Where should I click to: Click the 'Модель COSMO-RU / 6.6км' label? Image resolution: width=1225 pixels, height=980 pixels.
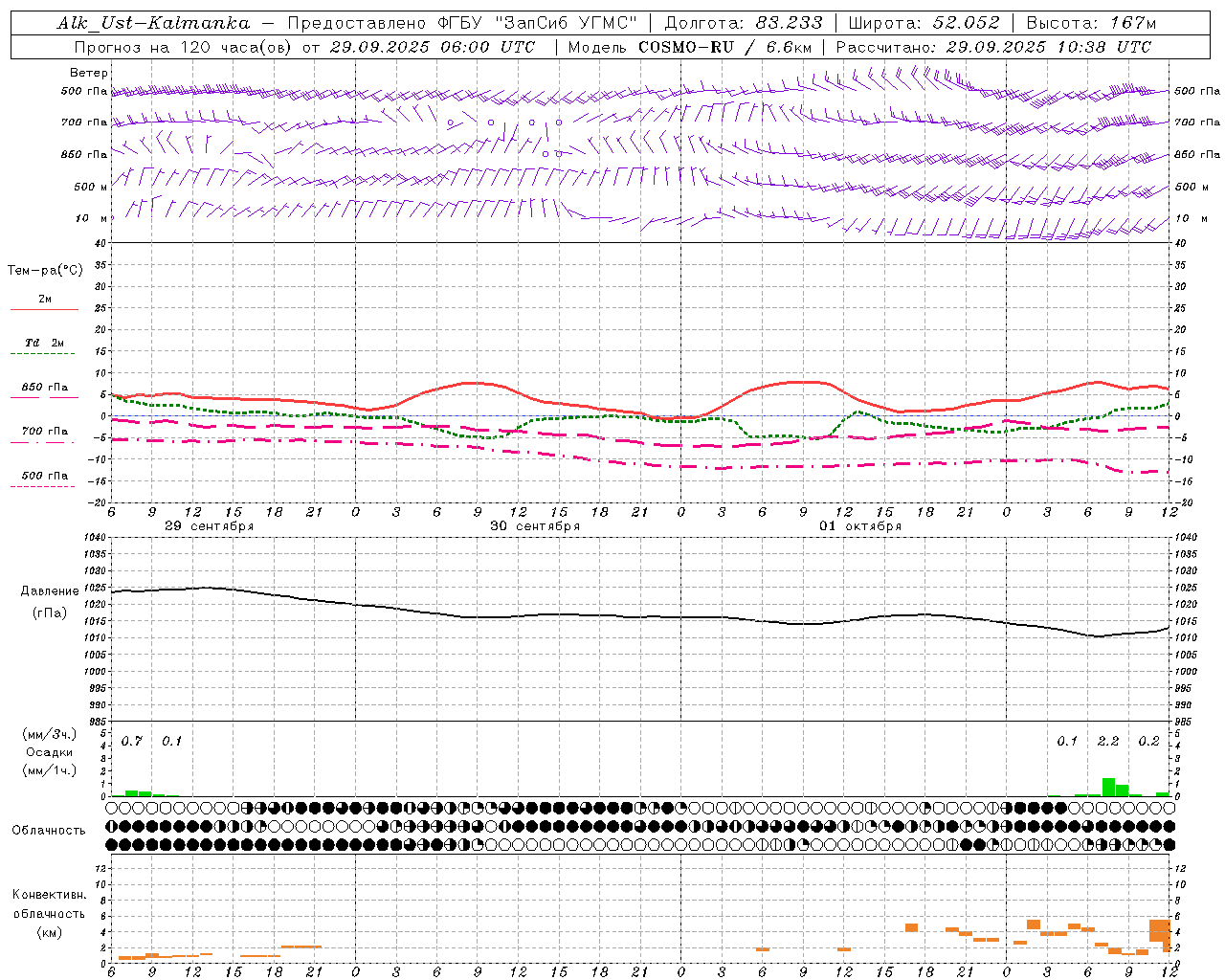click(x=690, y=47)
